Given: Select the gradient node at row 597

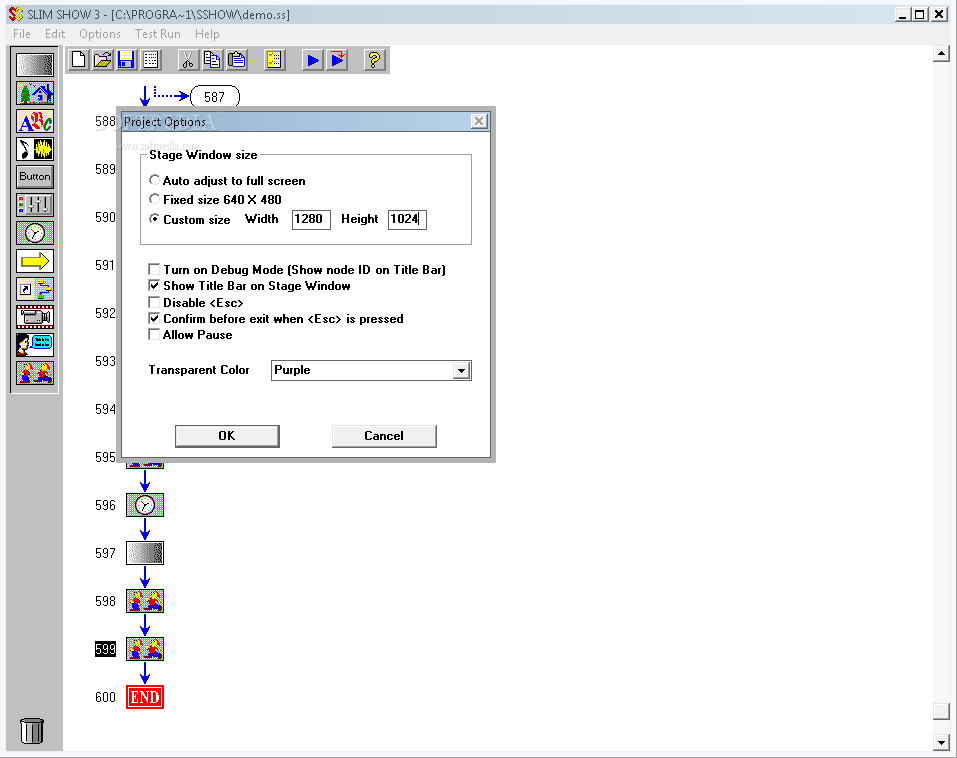Looking at the screenshot, I should (145, 553).
